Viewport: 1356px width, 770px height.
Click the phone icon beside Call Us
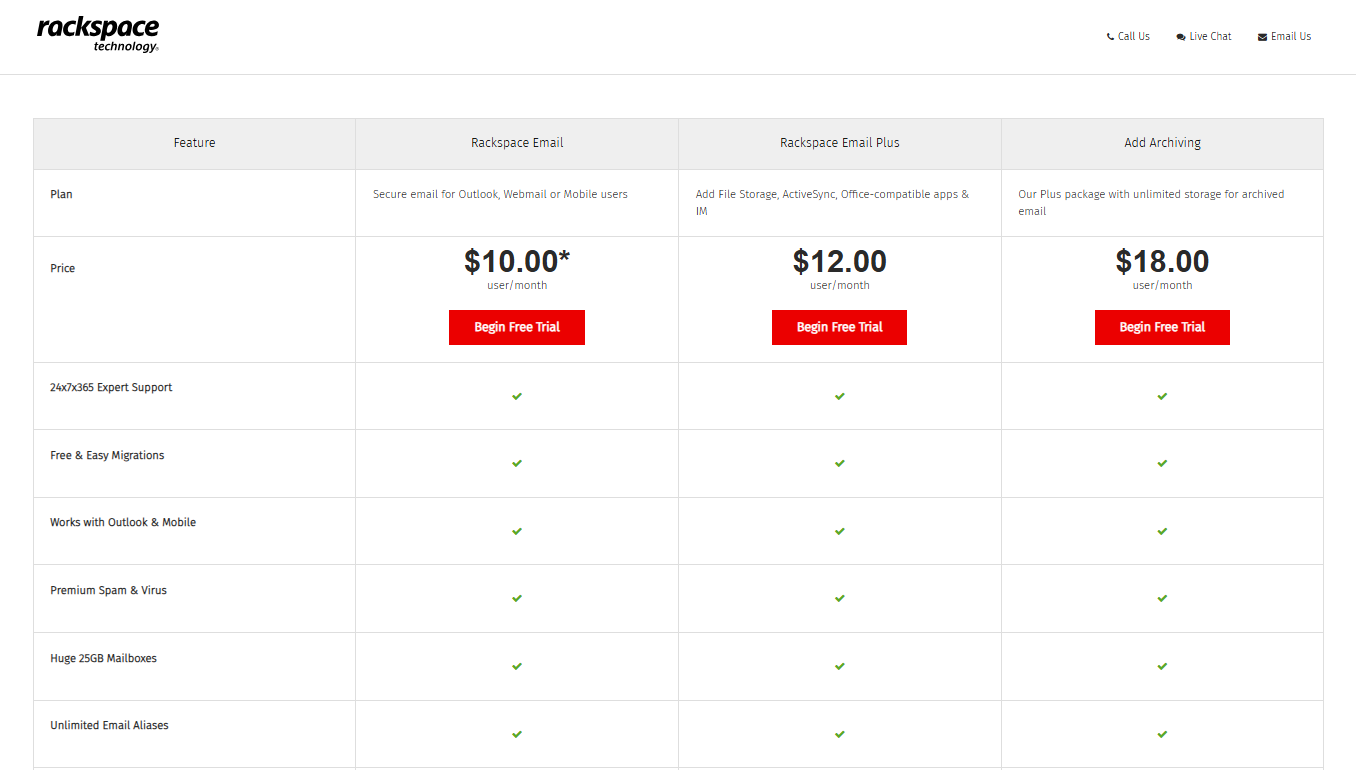[1110, 37]
